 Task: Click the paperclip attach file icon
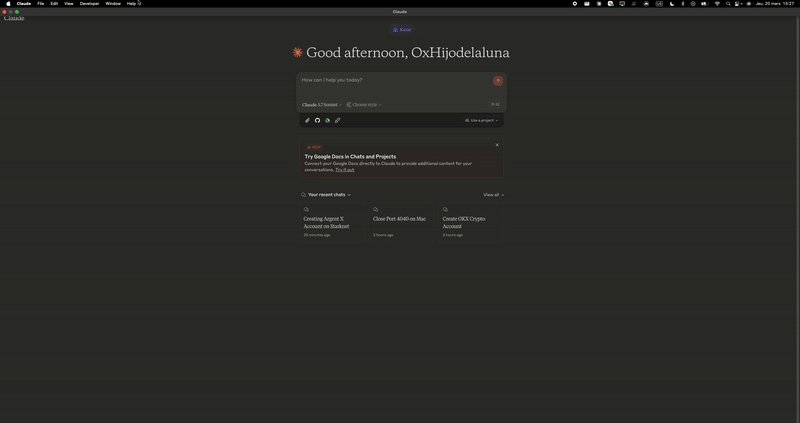(x=308, y=120)
